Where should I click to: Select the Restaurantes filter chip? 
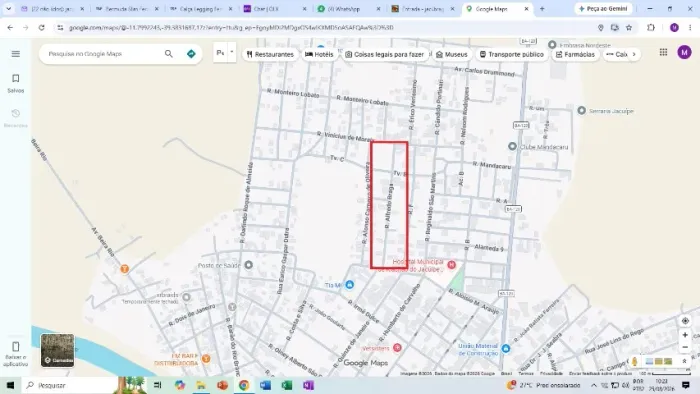click(270, 54)
